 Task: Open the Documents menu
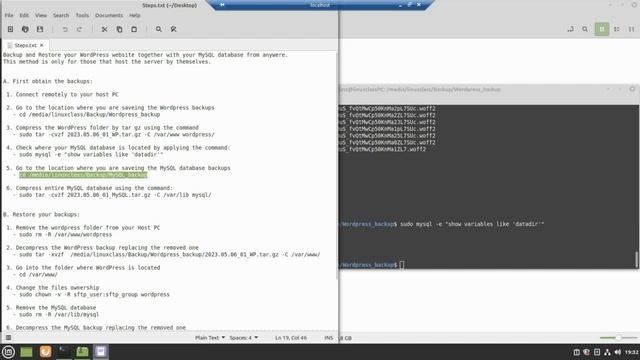[109, 15]
